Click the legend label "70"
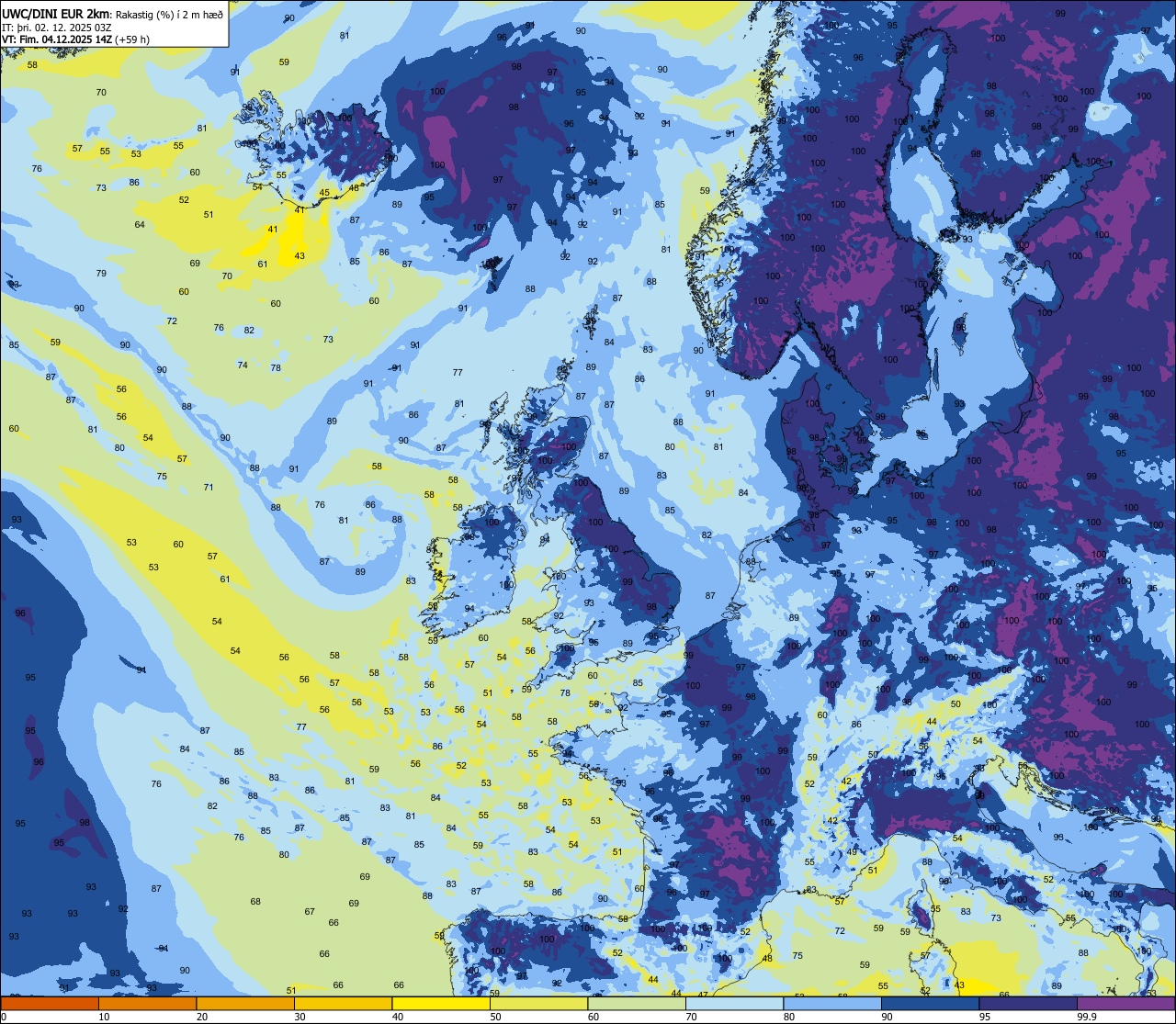 pos(691,1017)
